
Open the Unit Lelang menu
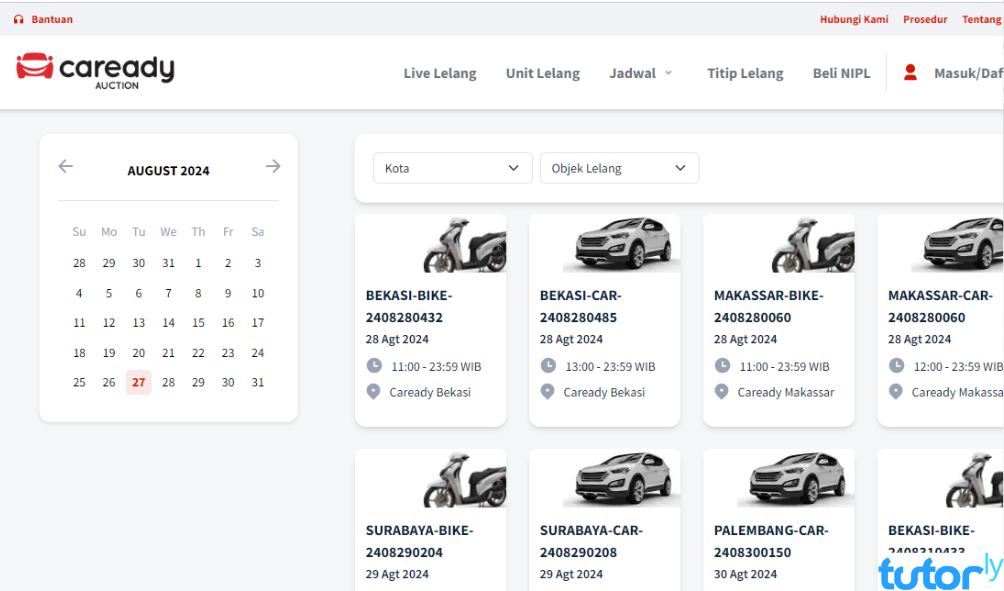[543, 73]
